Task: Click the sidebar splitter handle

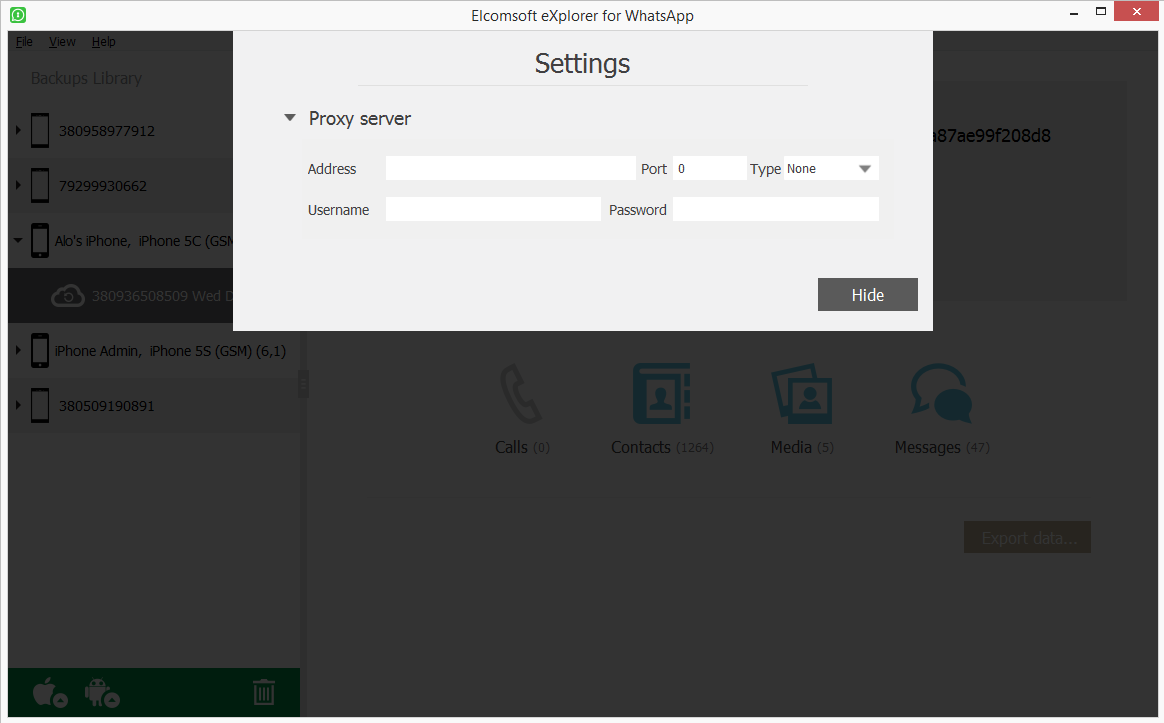Action: [303, 384]
